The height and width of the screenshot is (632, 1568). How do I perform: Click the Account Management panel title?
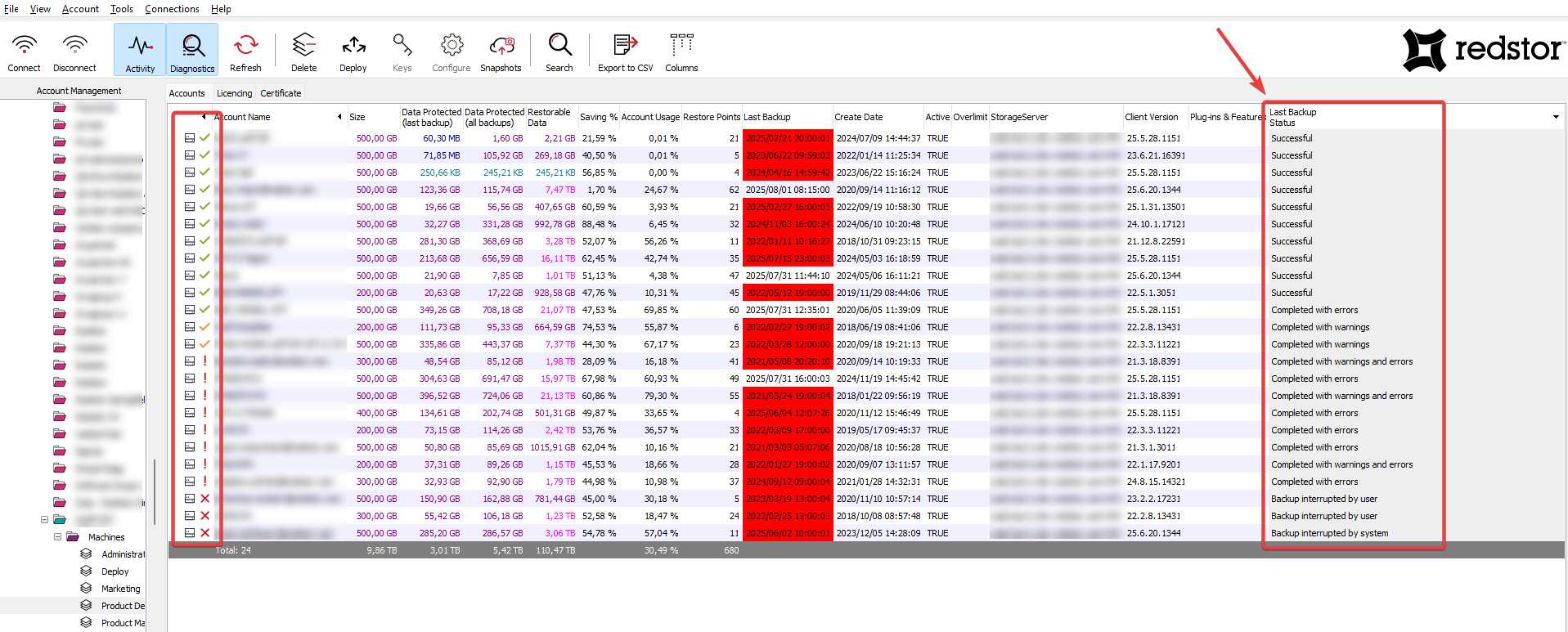[79, 91]
